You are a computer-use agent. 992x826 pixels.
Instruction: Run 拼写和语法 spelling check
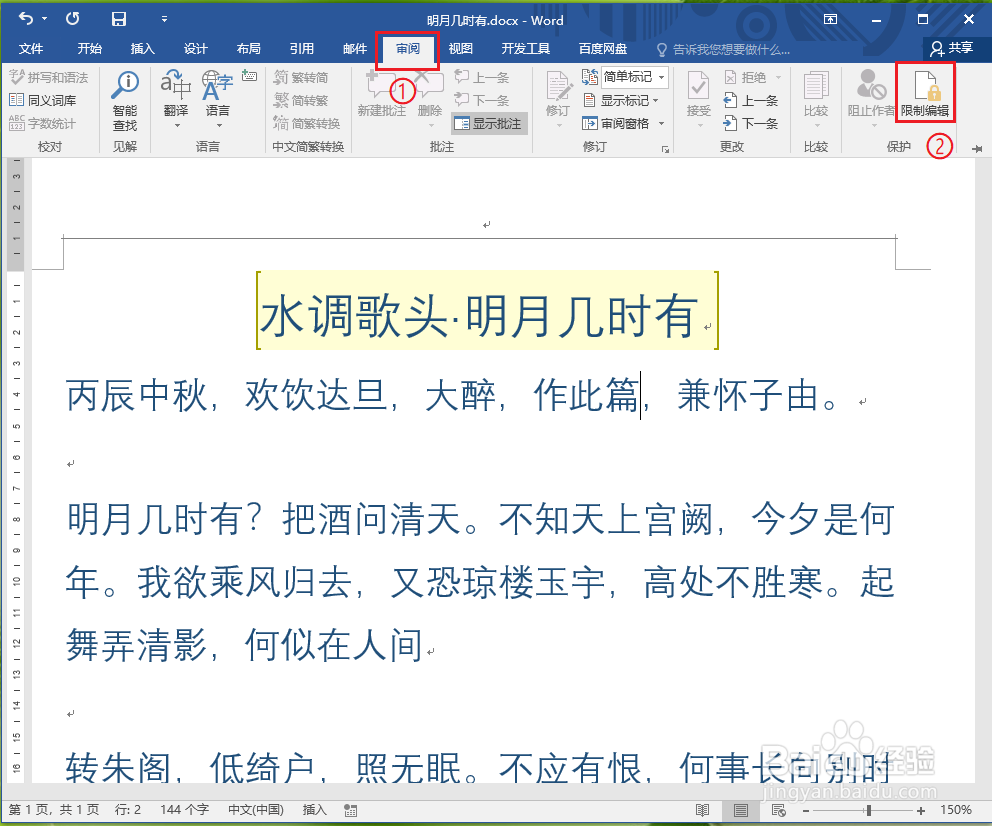click(x=48, y=77)
